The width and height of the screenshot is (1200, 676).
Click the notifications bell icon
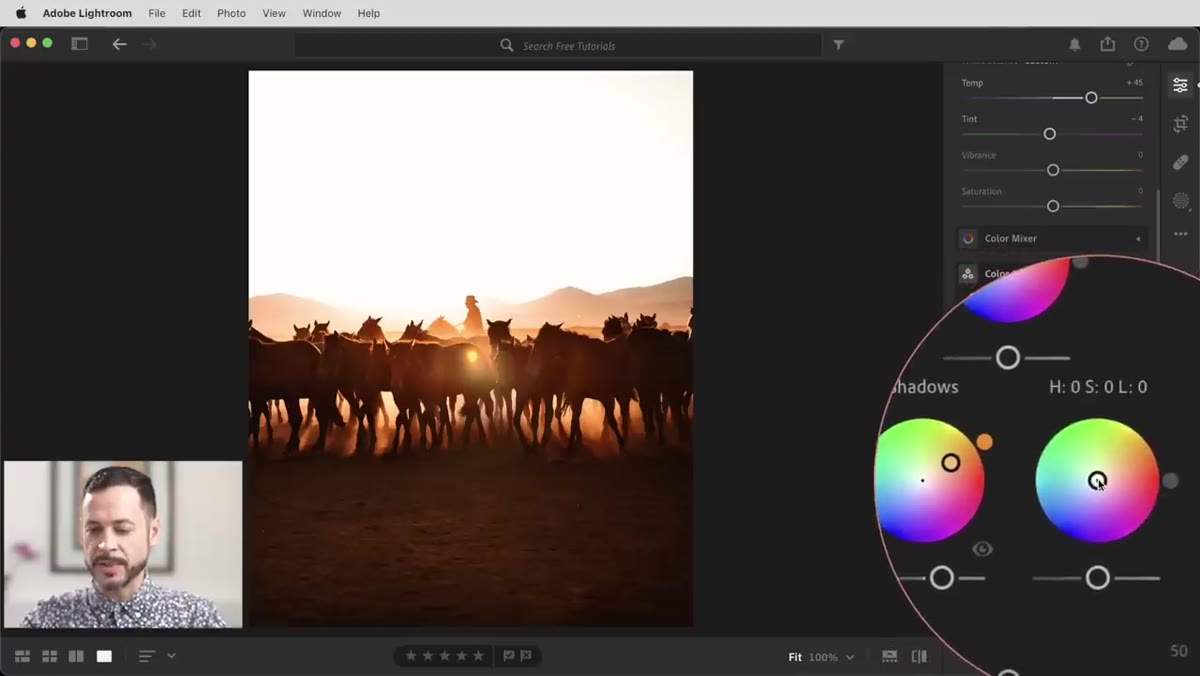click(x=1074, y=44)
